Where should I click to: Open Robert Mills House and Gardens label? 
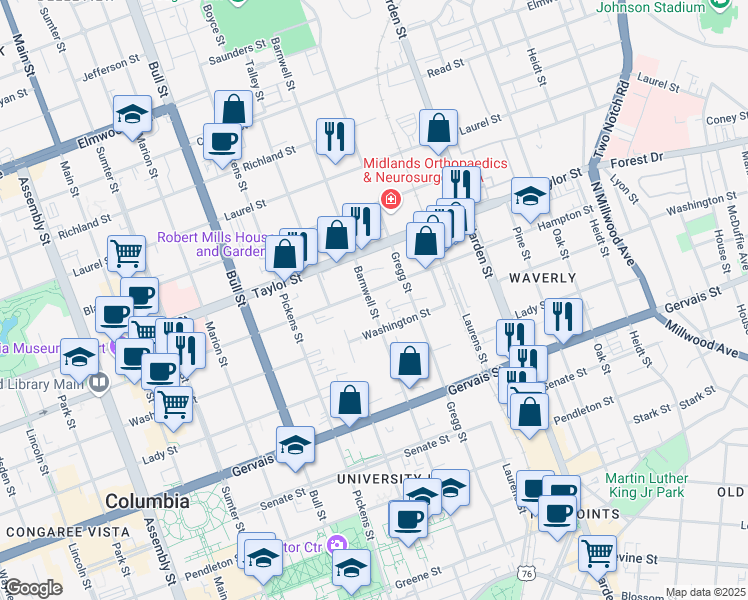click(x=212, y=245)
